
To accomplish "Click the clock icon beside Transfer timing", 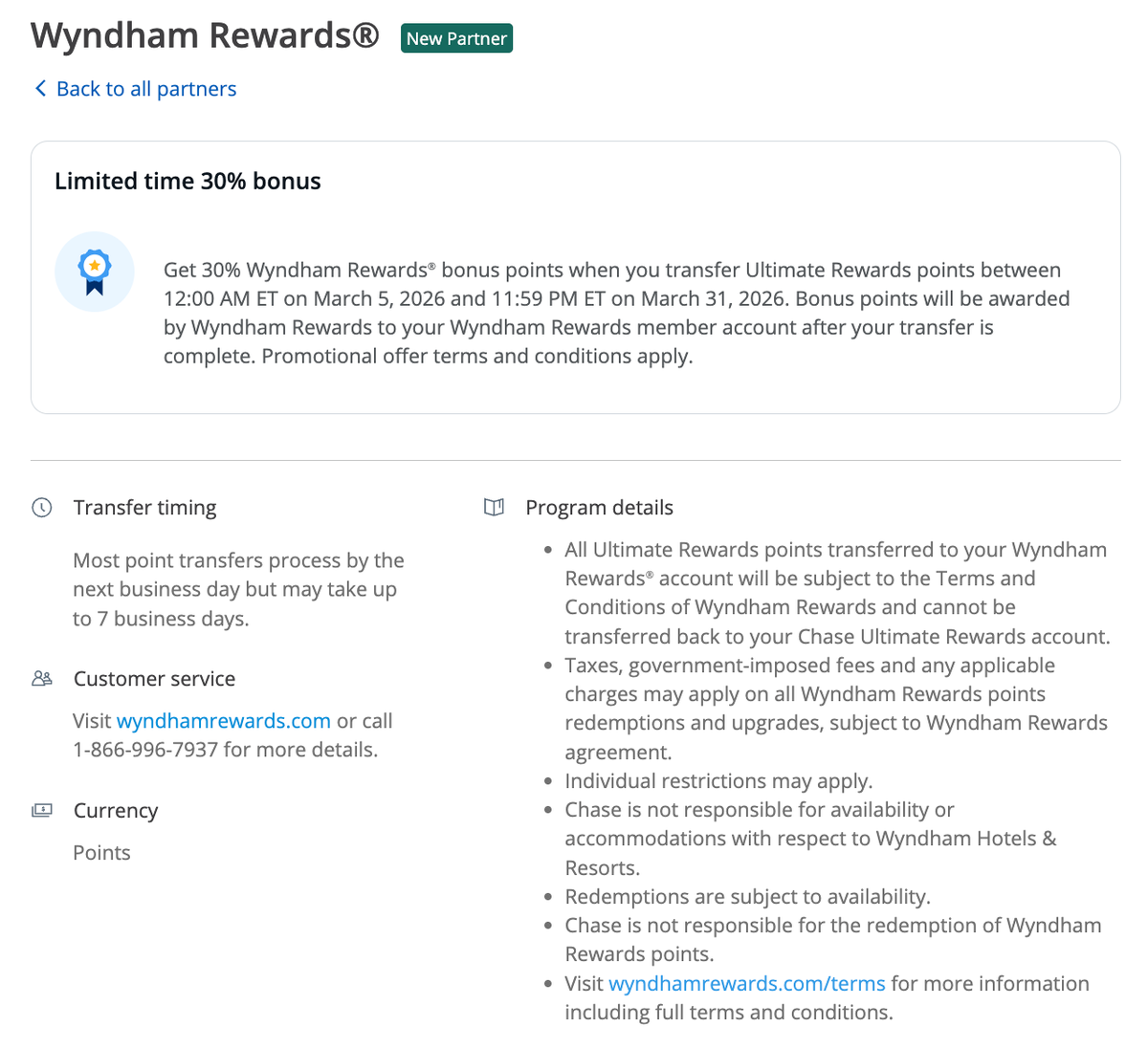I will point(41,508).
